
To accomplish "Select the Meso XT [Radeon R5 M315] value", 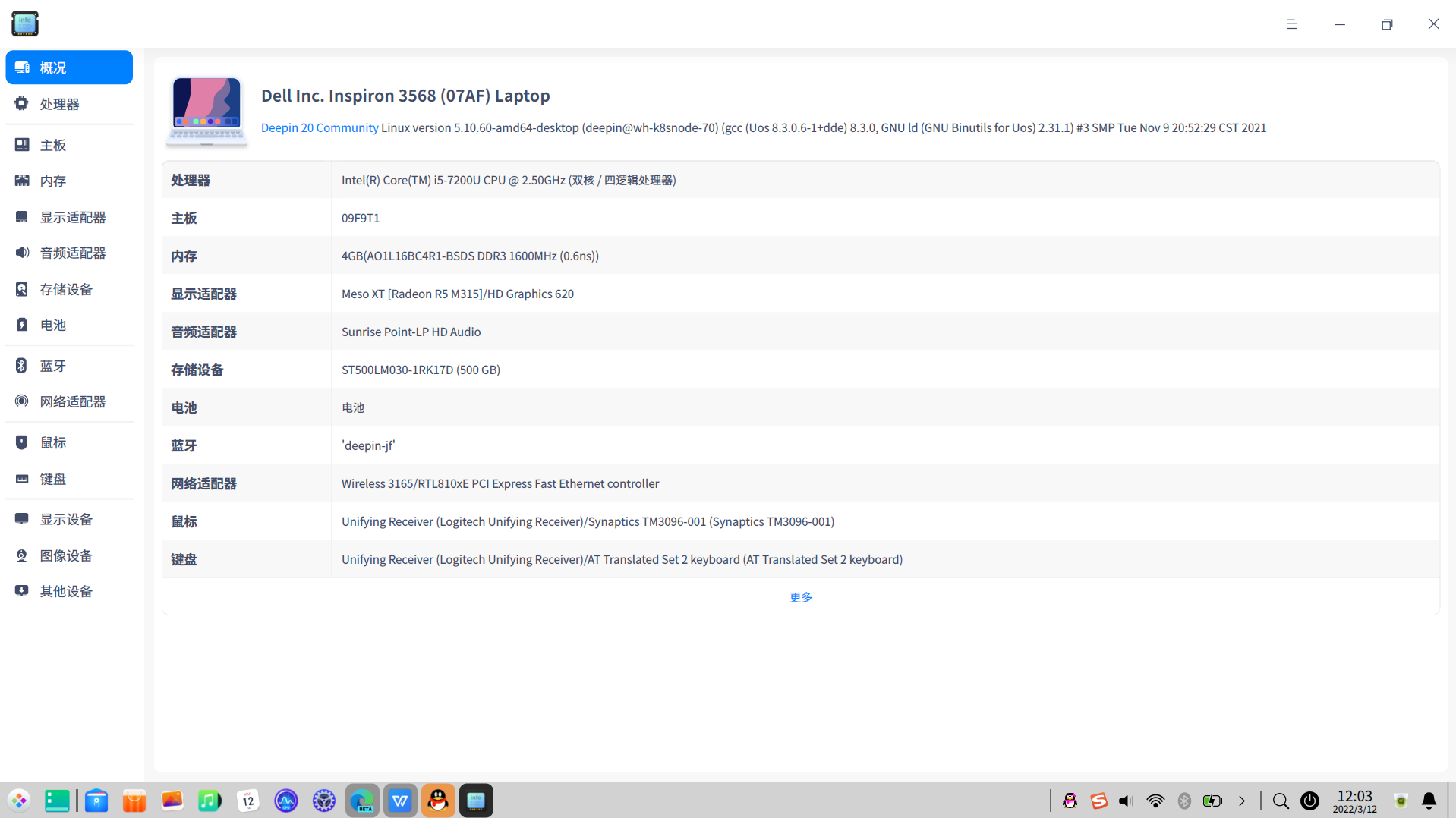I will 458,294.
